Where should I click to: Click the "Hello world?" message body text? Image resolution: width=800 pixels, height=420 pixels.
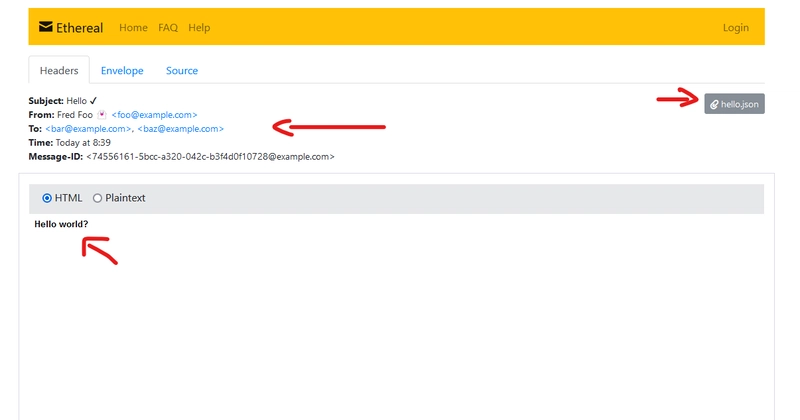[61, 224]
